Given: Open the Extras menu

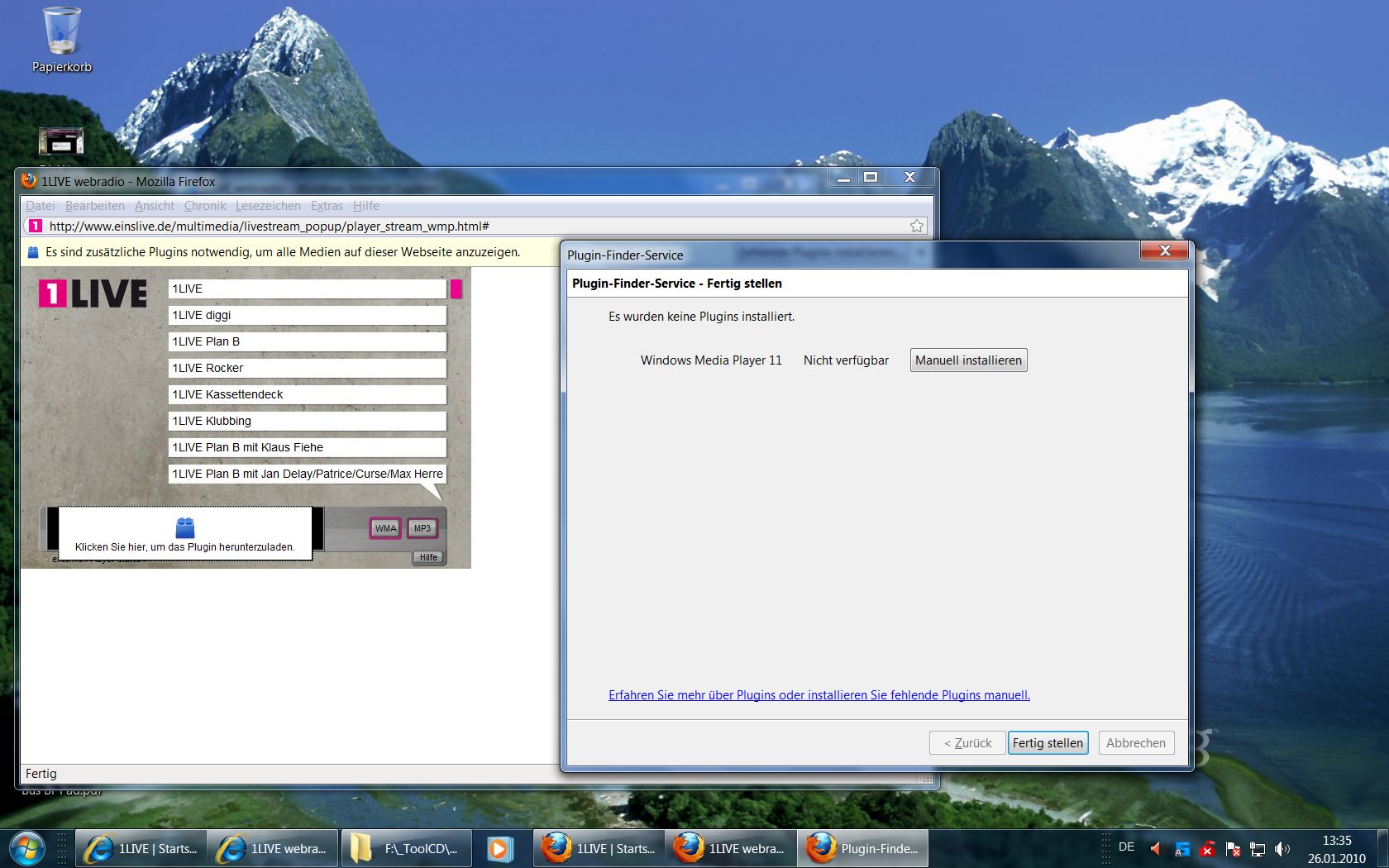Looking at the screenshot, I should pos(327,206).
